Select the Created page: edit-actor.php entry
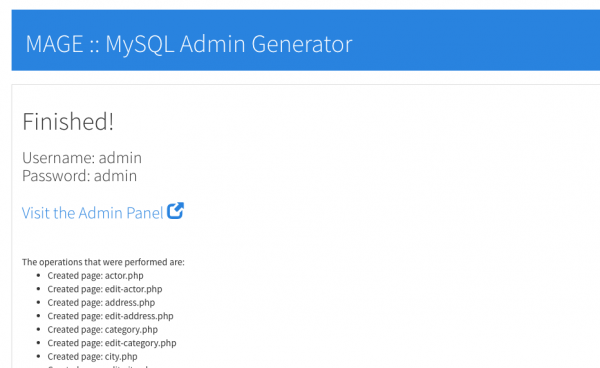Screen dimensions: 600x368 click(x=105, y=289)
